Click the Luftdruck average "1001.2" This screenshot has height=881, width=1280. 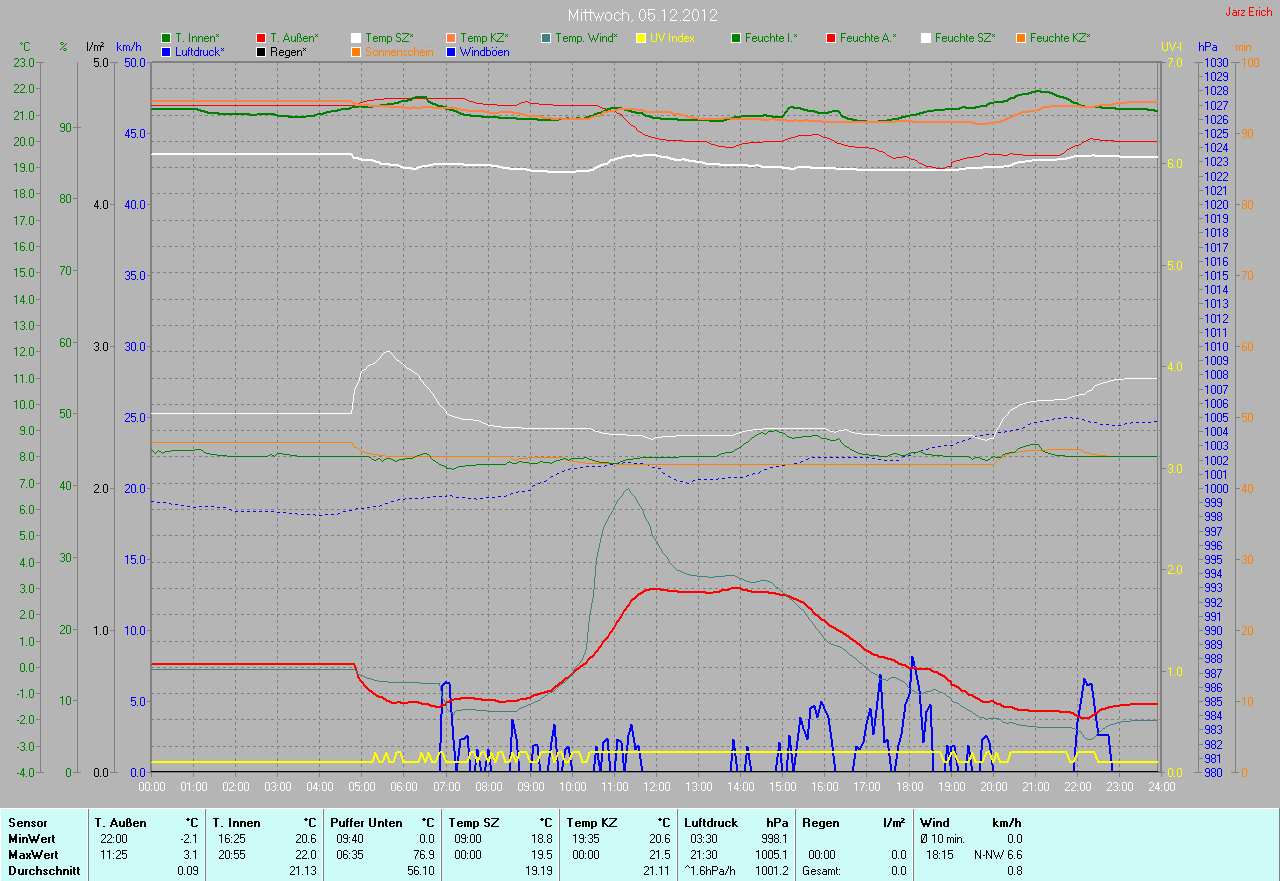(770, 871)
